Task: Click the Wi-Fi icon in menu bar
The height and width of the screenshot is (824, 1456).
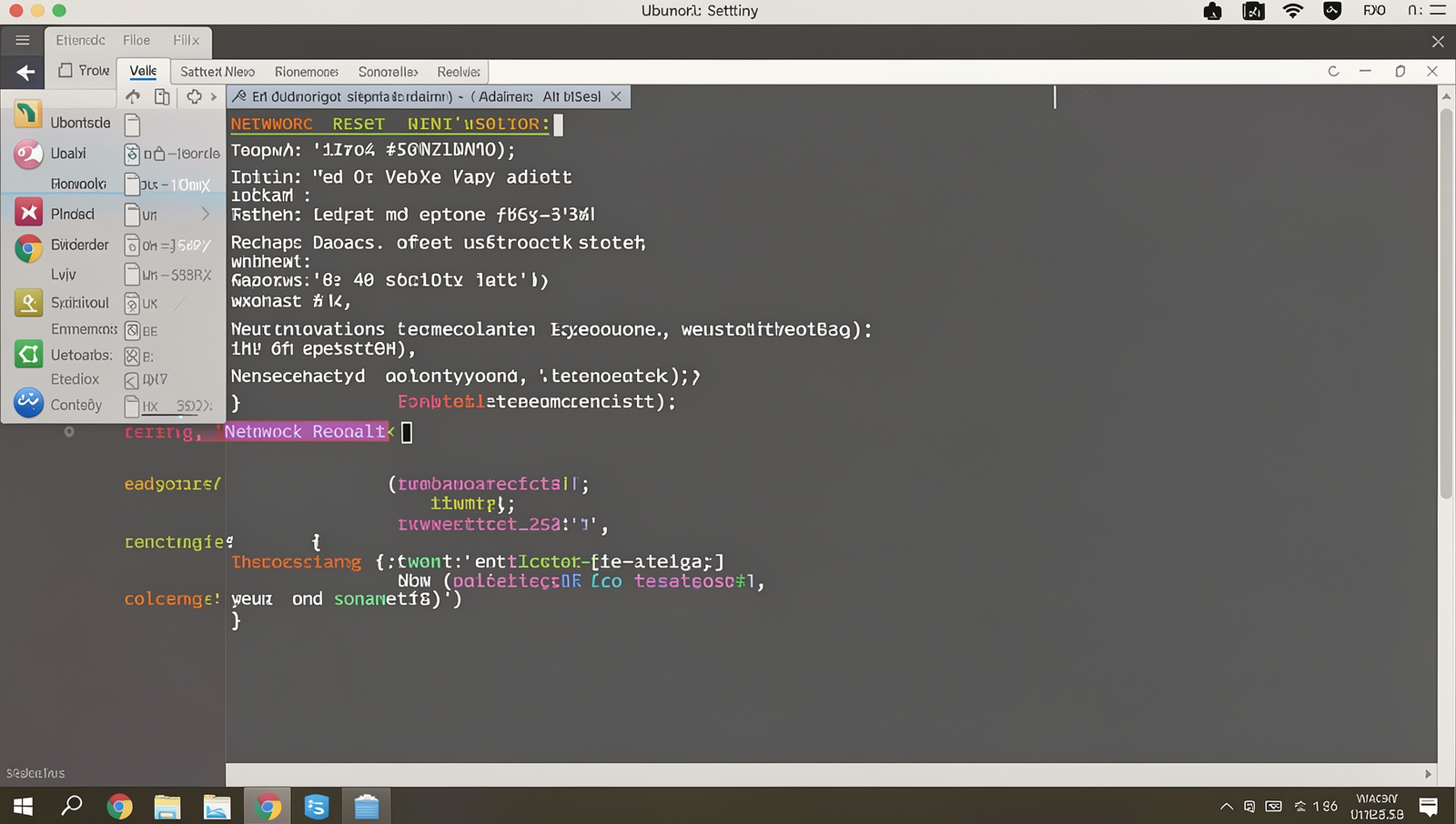Action: click(x=1292, y=11)
